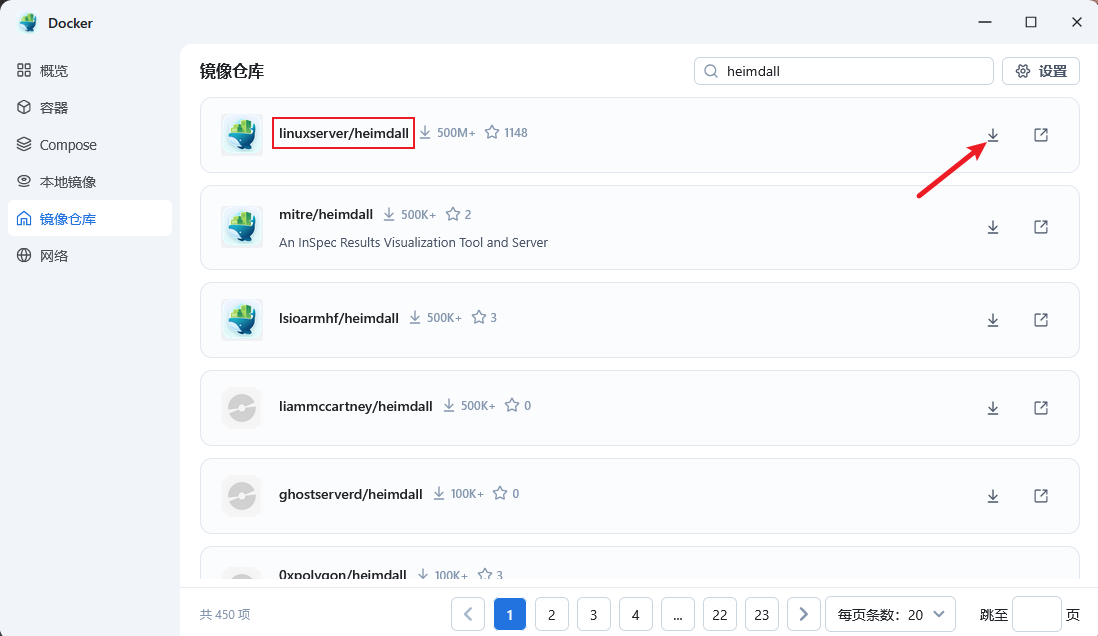Image resolution: width=1098 pixels, height=636 pixels.
Task: Click the mitre/heimdall title text
Action: (326, 214)
